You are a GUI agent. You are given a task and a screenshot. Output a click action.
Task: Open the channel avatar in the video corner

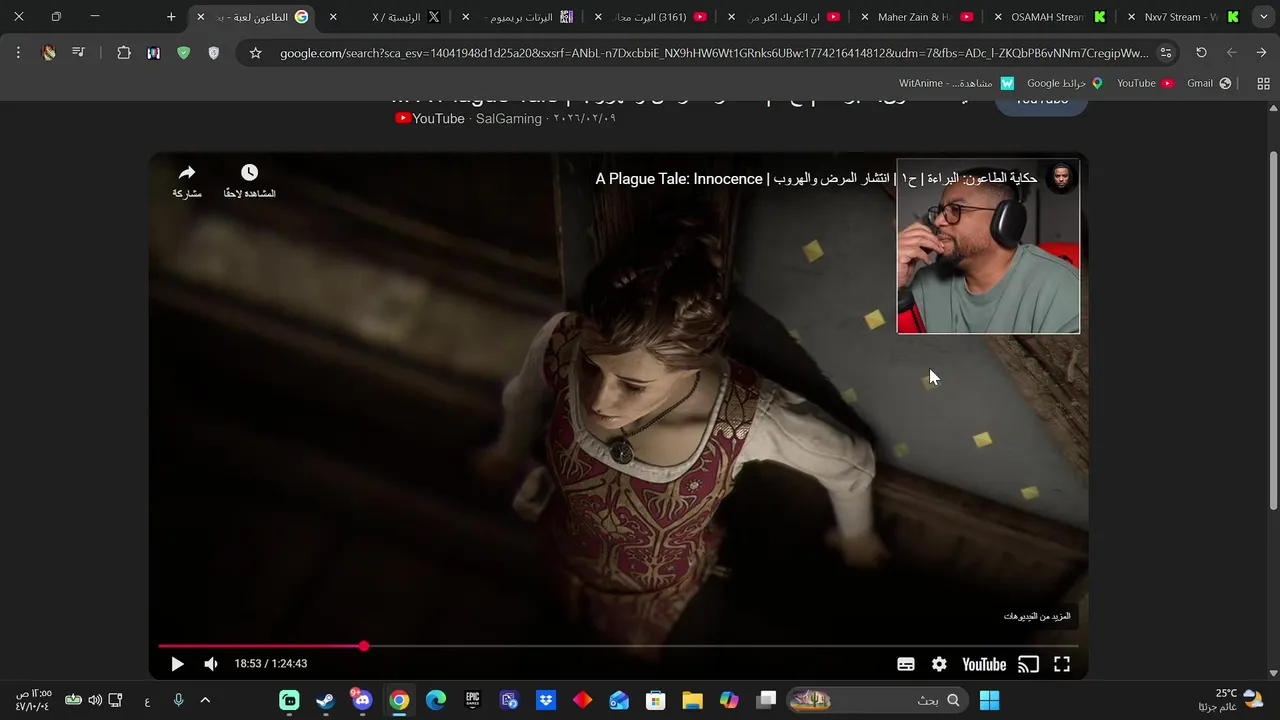click(x=1061, y=179)
